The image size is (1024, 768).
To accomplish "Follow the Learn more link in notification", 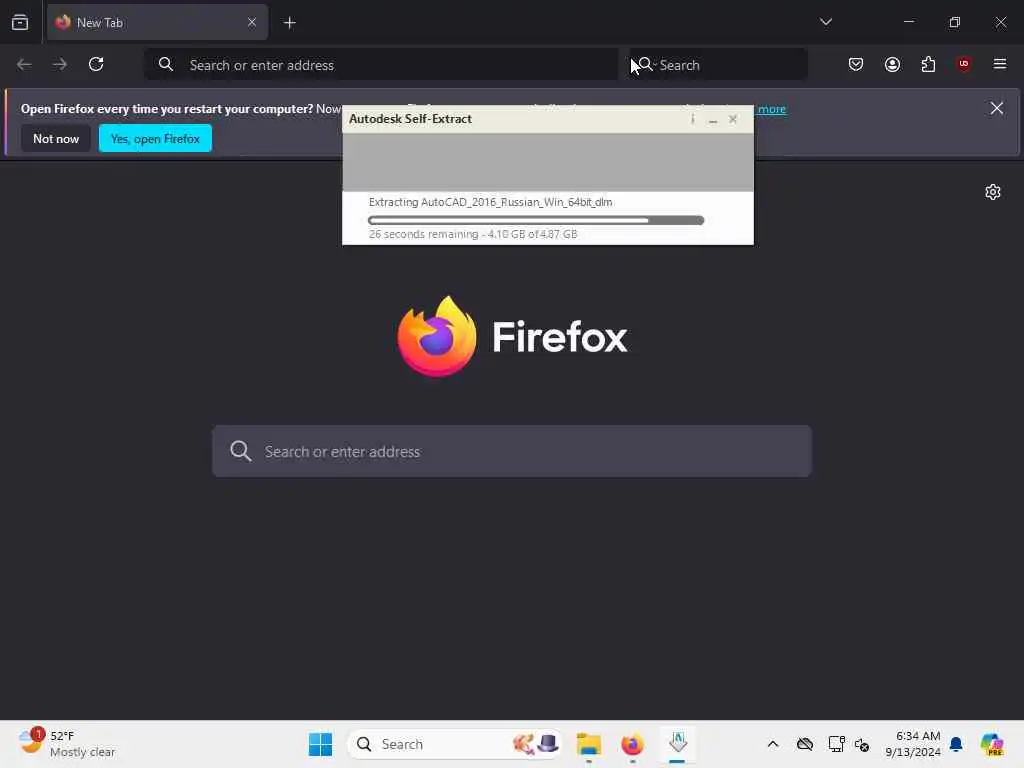I will (771, 109).
